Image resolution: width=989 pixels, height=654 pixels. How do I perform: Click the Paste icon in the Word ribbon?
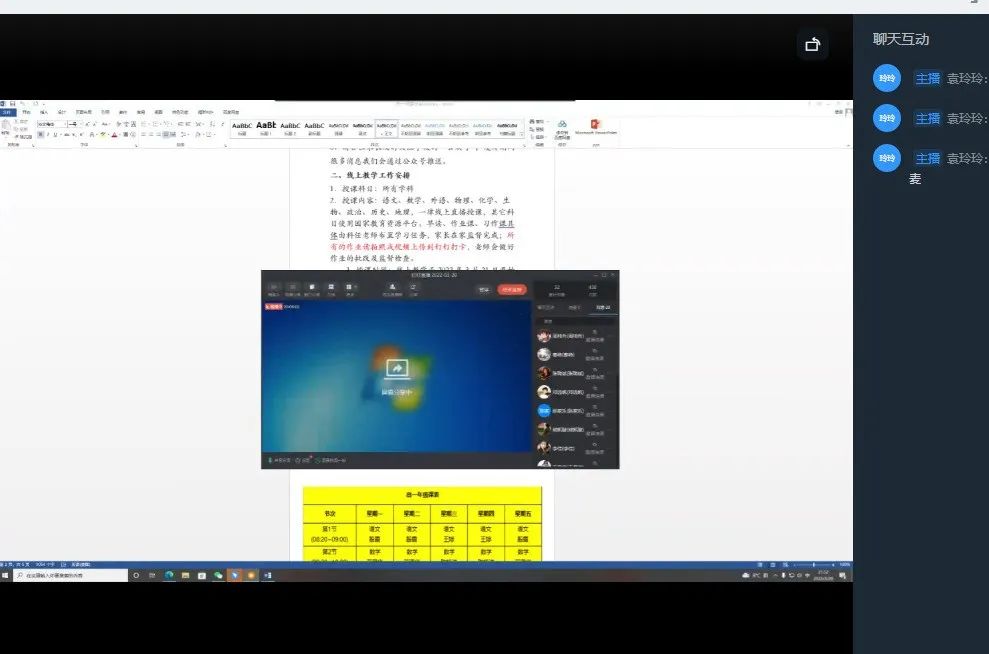pos(7,126)
